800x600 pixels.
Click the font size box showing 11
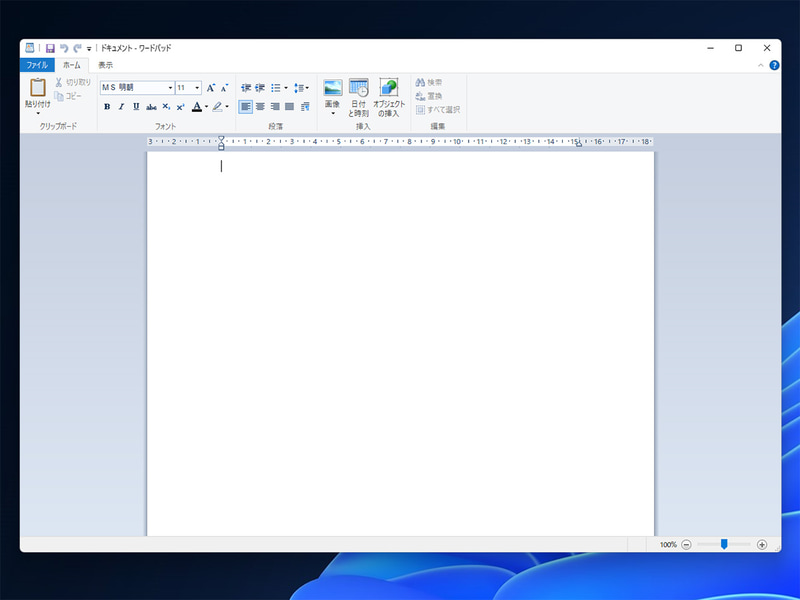[185, 88]
